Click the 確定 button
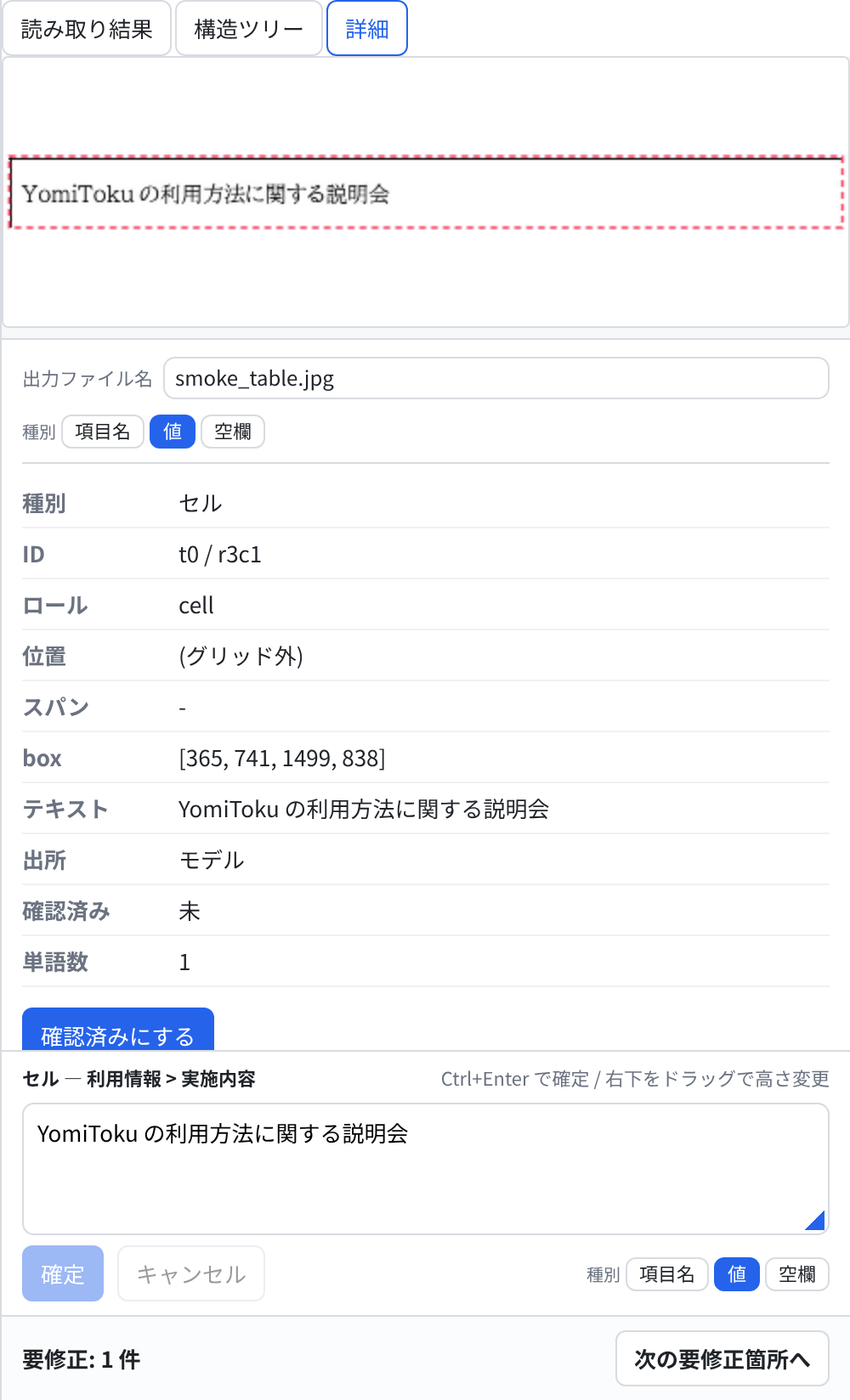Viewport: 850px width, 1400px height. tap(63, 1273)
